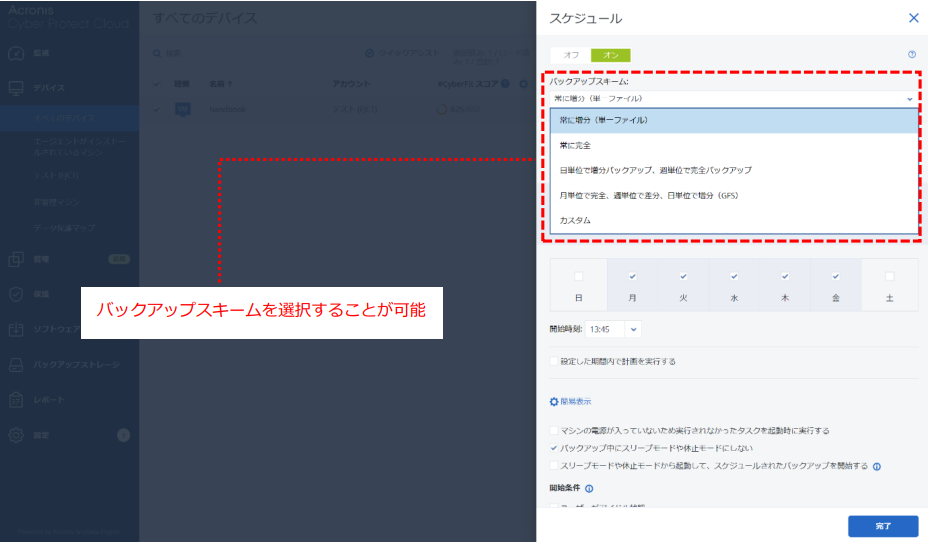Switch the schedule toggle to オフ
Viewport: 931px width, 550px height.
[x=571, y=55]
